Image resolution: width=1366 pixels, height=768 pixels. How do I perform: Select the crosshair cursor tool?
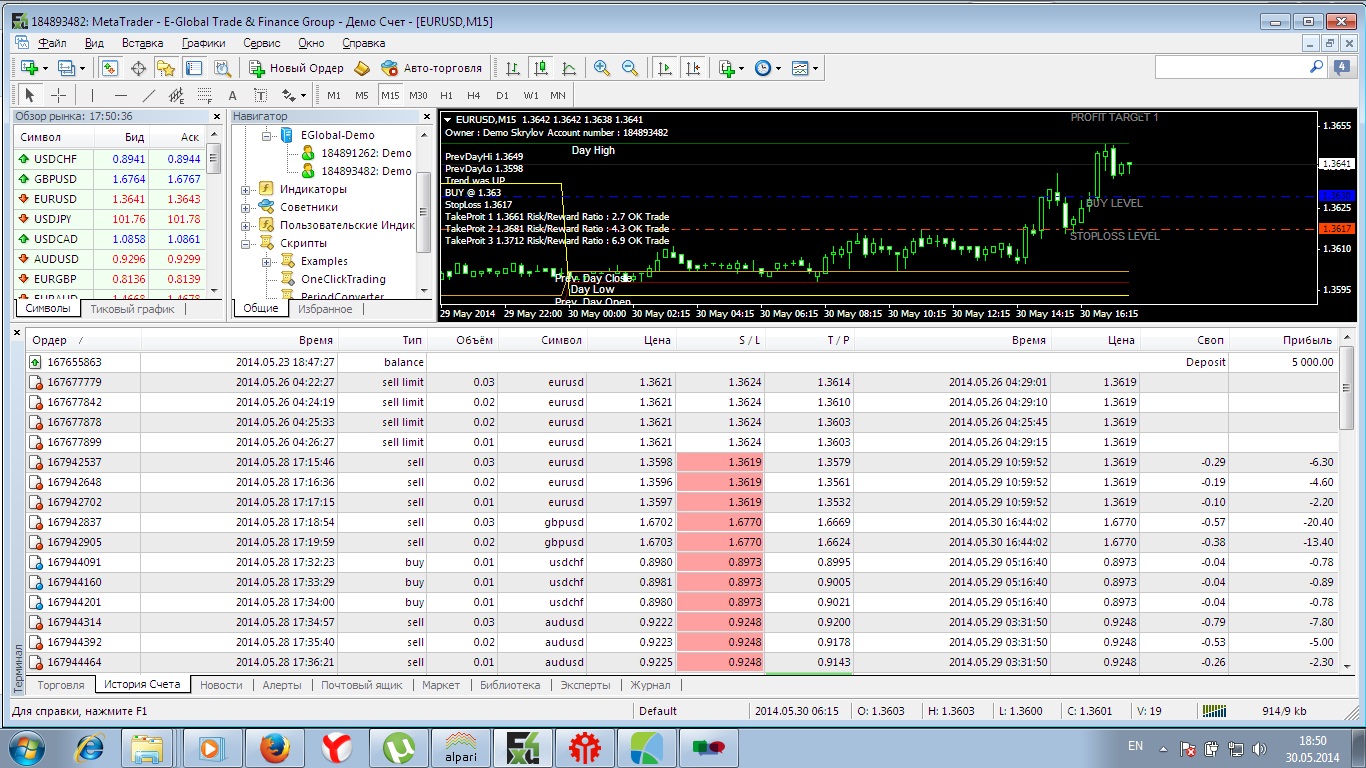(x=59, y=95)
